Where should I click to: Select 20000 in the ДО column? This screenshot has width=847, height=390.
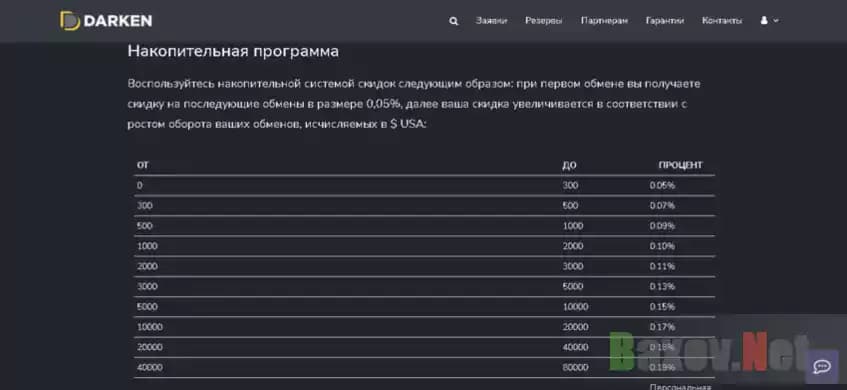coord(575,327)
